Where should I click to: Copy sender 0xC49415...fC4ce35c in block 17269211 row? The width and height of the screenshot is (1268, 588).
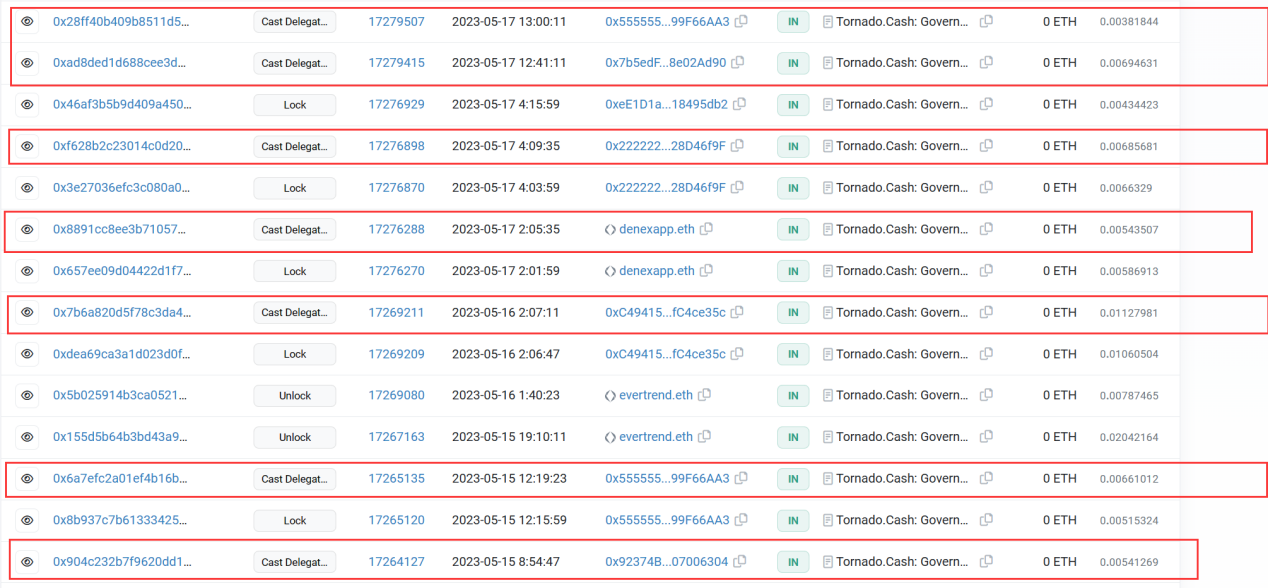[x=738, y=312]
